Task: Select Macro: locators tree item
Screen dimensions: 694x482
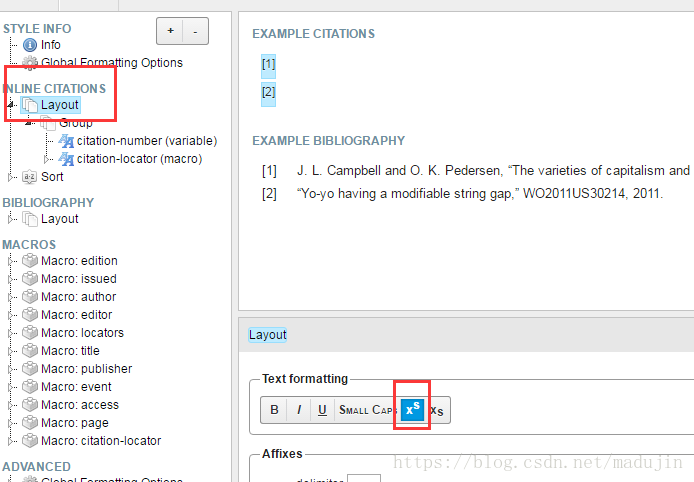Action: pyautogui.click(x=82, y=333)
